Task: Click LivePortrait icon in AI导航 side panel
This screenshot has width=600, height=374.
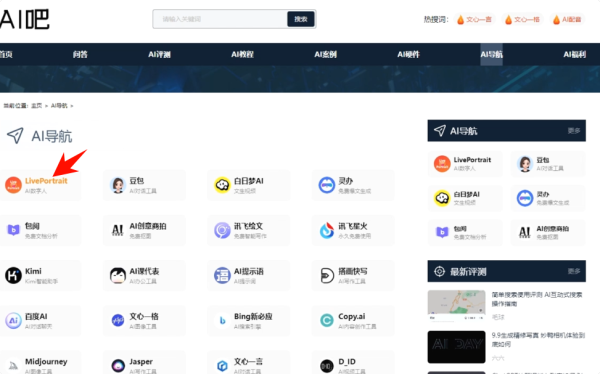Action: coord(442,164)
